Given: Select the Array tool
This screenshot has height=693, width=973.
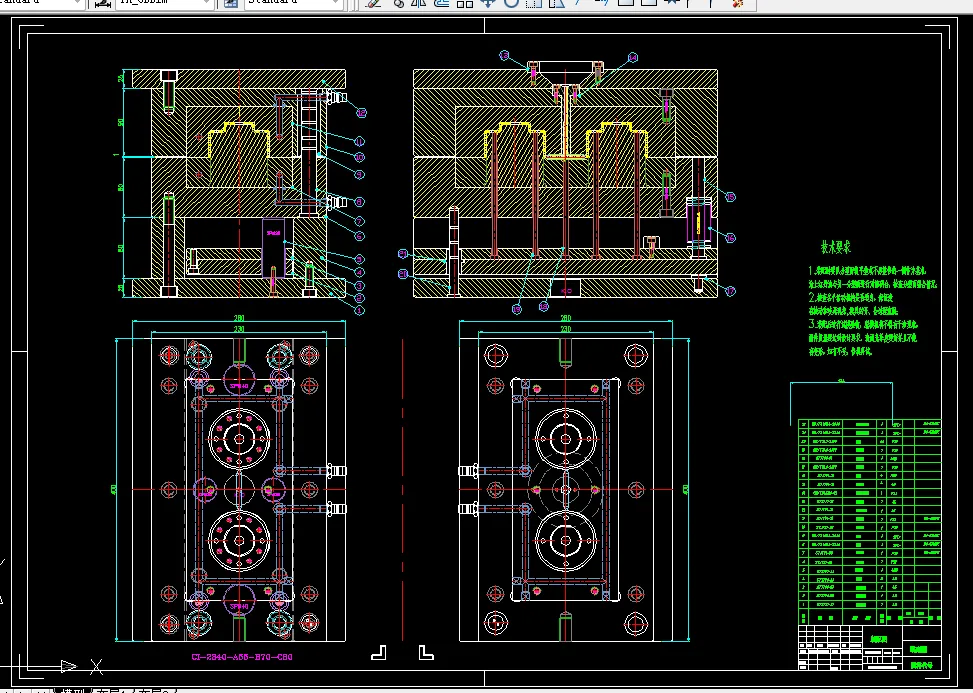Looking at the screenshot, I should 466,3.
